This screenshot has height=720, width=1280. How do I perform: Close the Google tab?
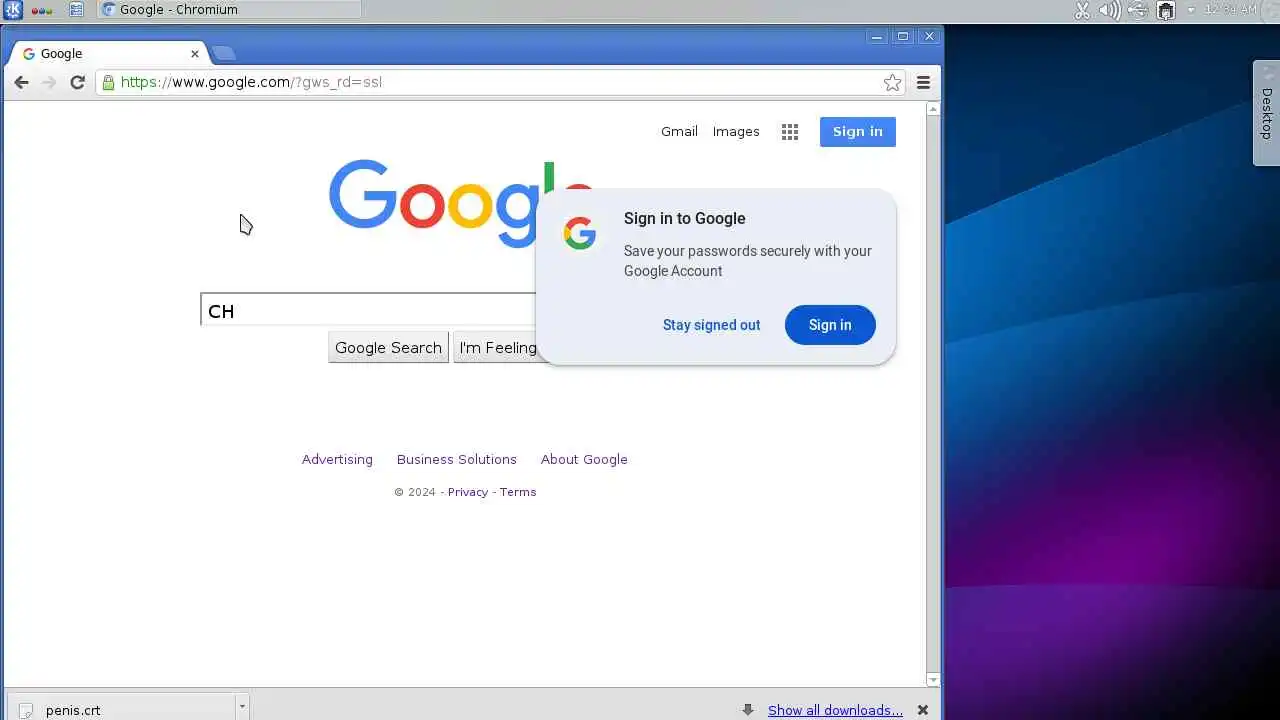(195, 54)
